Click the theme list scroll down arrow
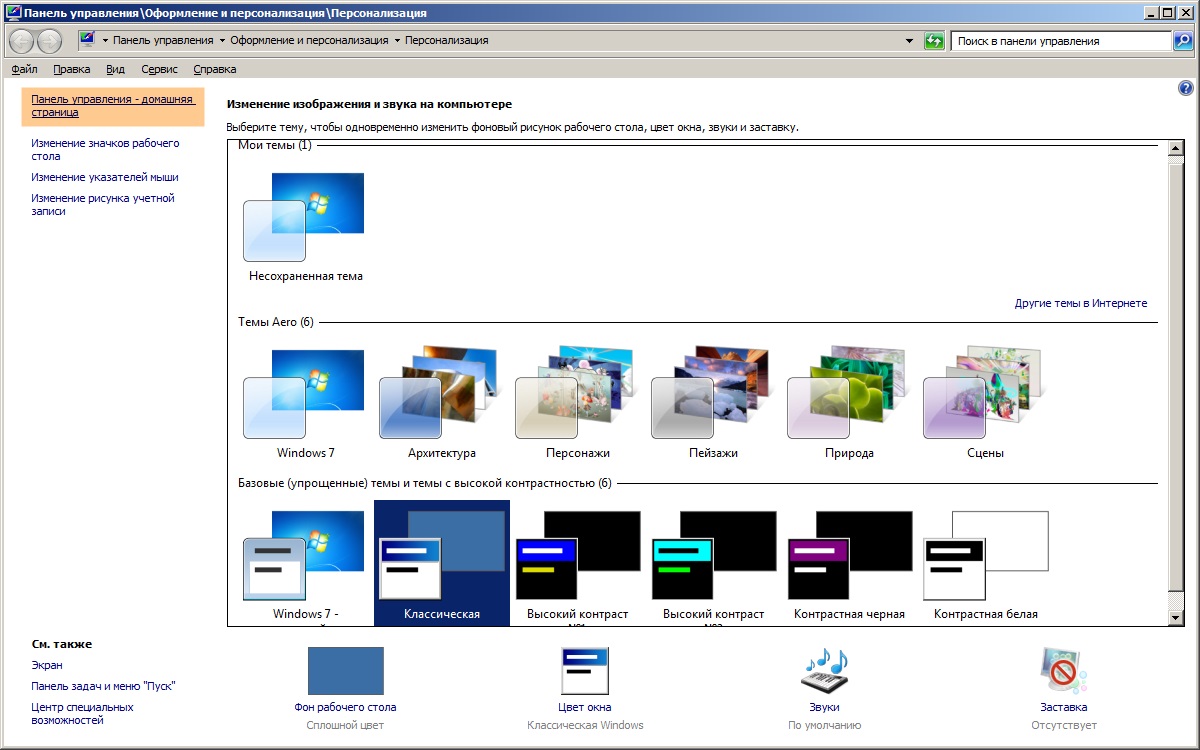 coord(1176,618)
